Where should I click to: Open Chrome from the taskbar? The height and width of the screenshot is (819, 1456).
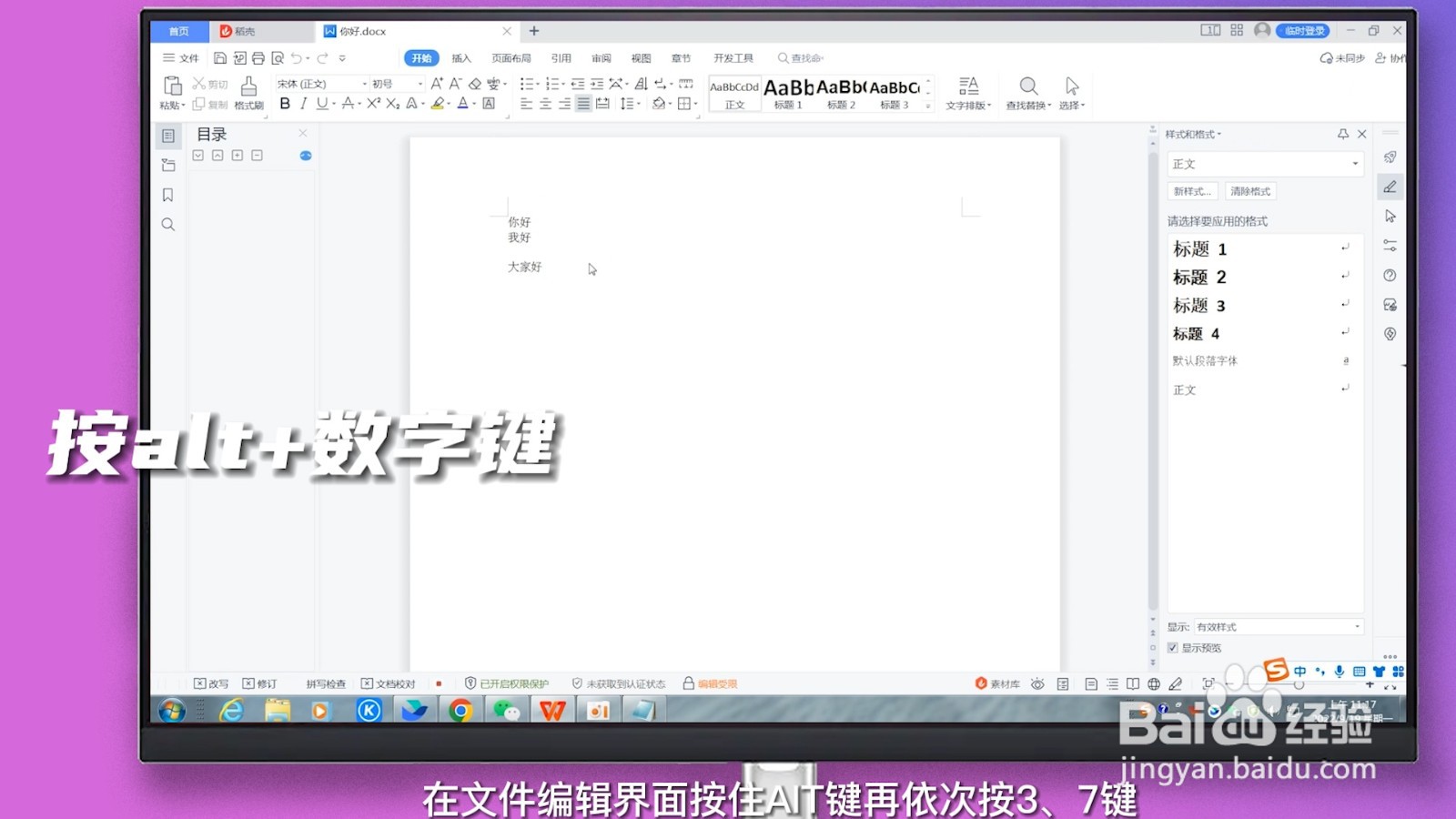pos(460,710)
